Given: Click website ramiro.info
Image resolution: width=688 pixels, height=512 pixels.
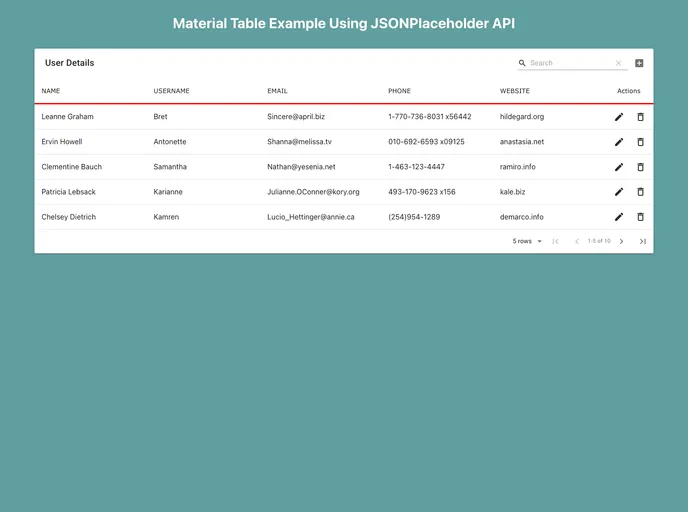Looking at the screenshot, I should (x=517, y=167).
